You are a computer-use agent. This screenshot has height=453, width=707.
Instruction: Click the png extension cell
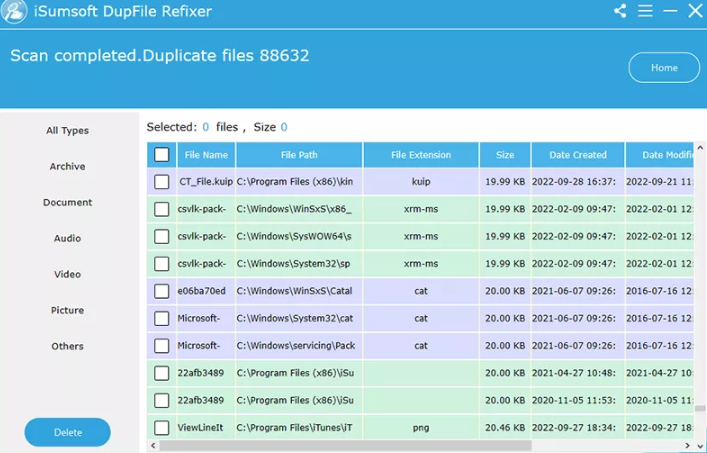(x=421, y=428)
